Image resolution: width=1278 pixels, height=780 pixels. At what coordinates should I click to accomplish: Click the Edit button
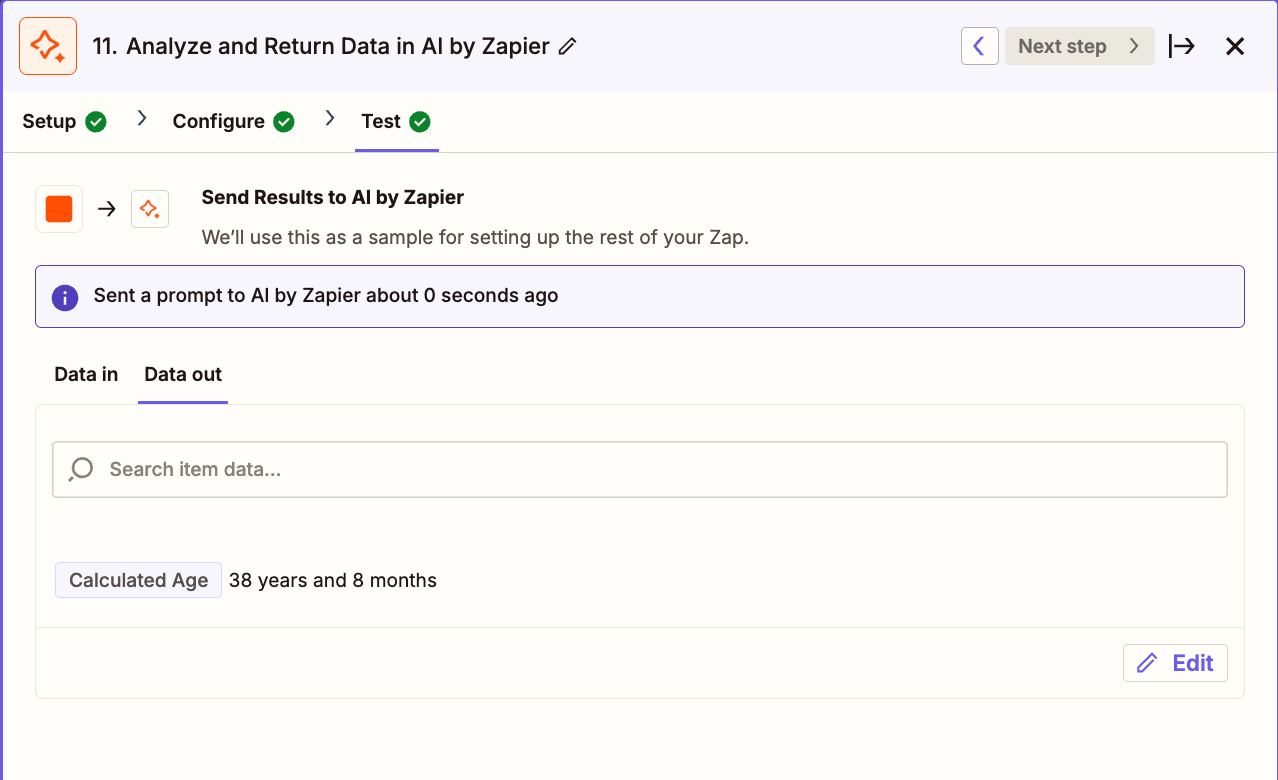coord(1175,663)
